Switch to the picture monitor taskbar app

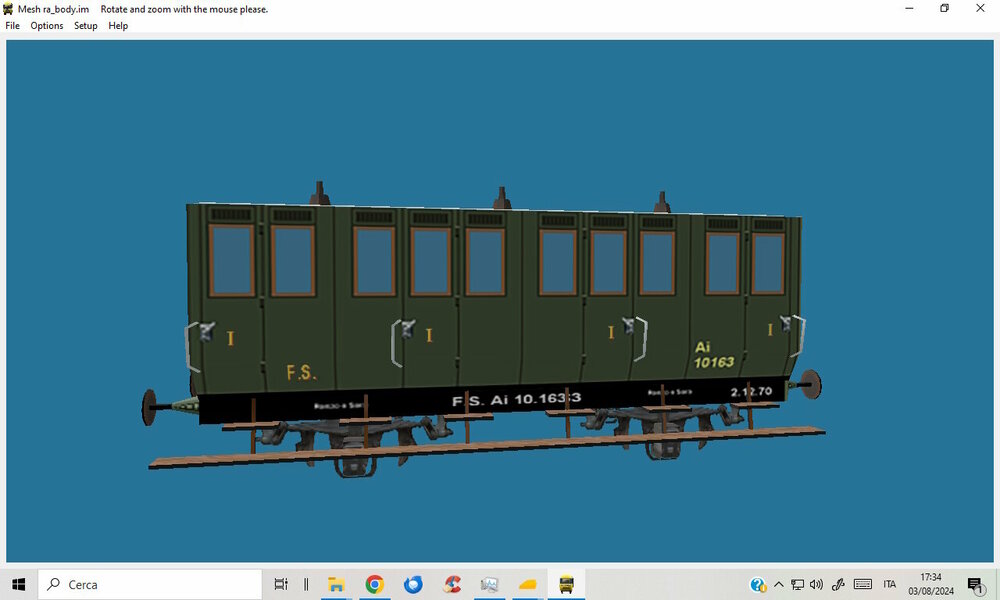pyautogui.click(x=489, y=584)
